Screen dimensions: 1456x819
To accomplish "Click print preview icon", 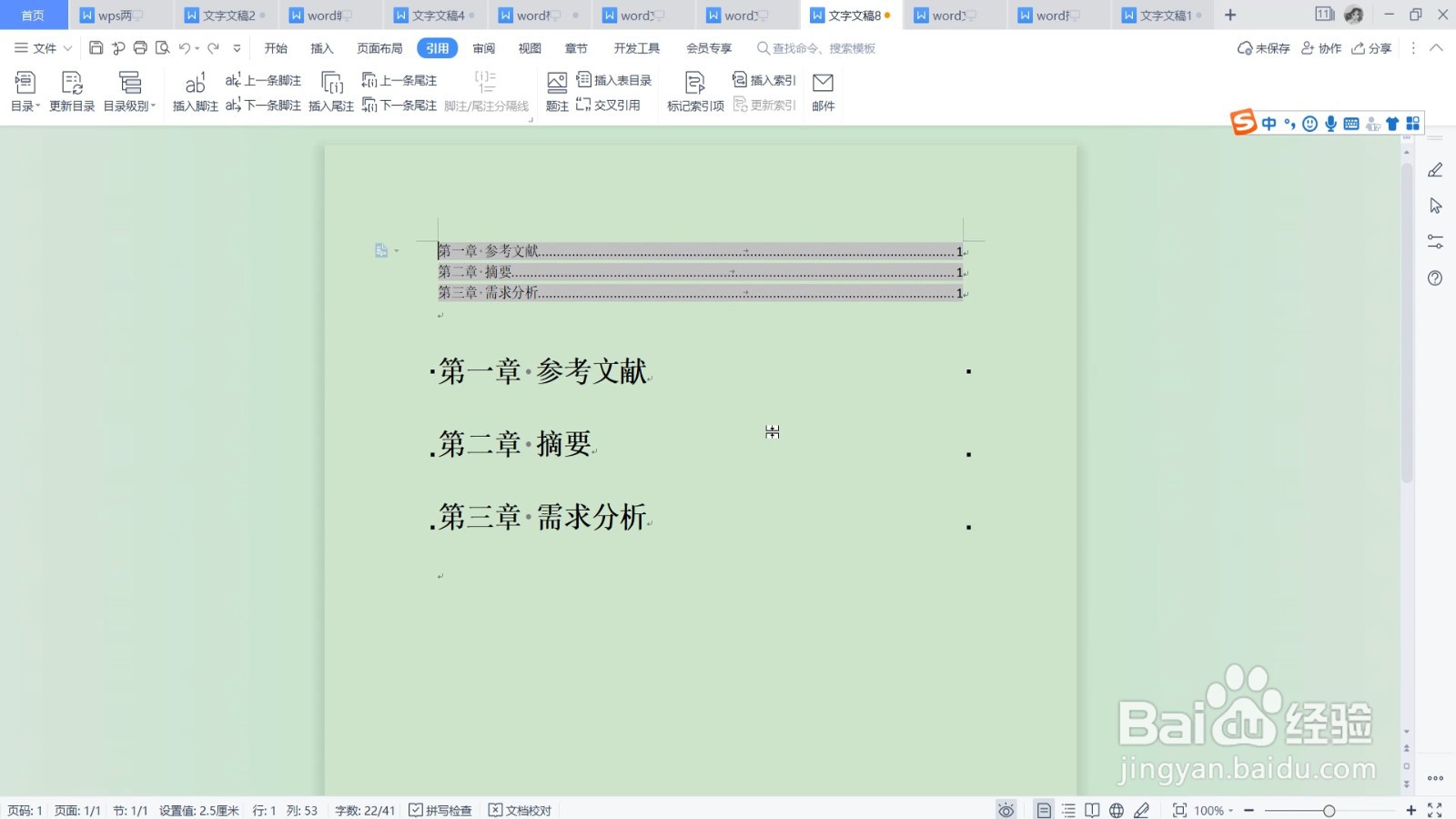I will (163, 48).
